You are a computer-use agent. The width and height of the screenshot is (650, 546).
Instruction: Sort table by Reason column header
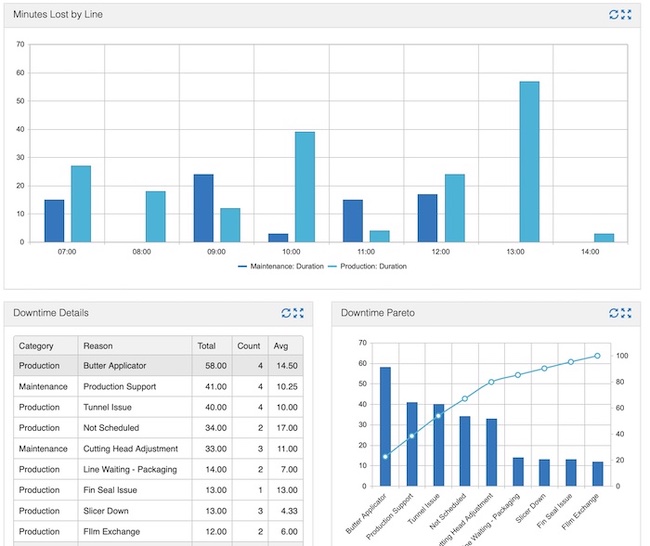tap(135, 346)
